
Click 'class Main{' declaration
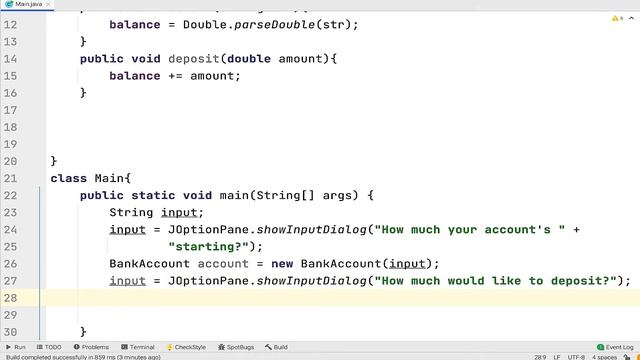click(91, 178)
